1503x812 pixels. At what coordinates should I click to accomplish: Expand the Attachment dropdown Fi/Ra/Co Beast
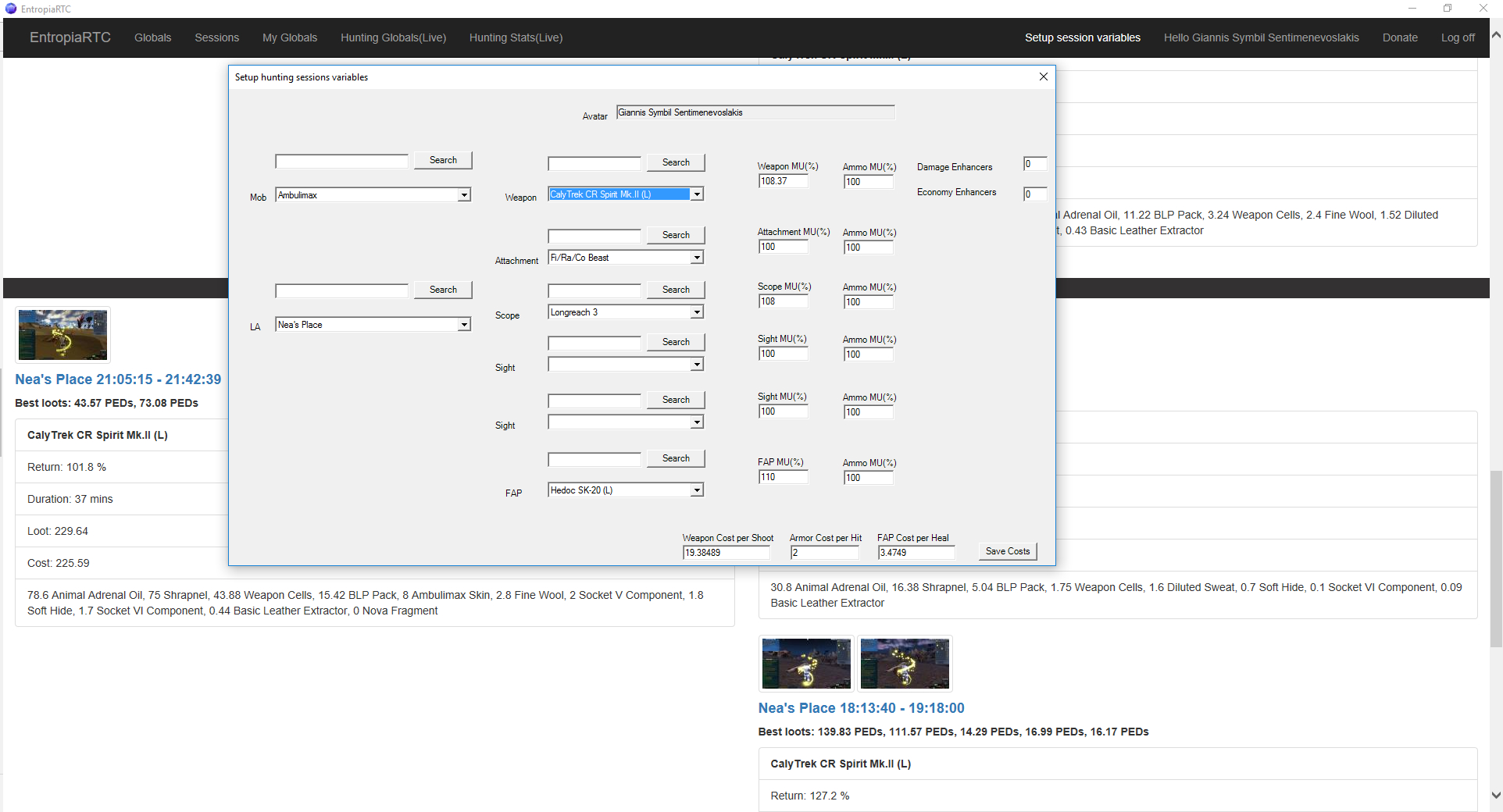[697, 258]
